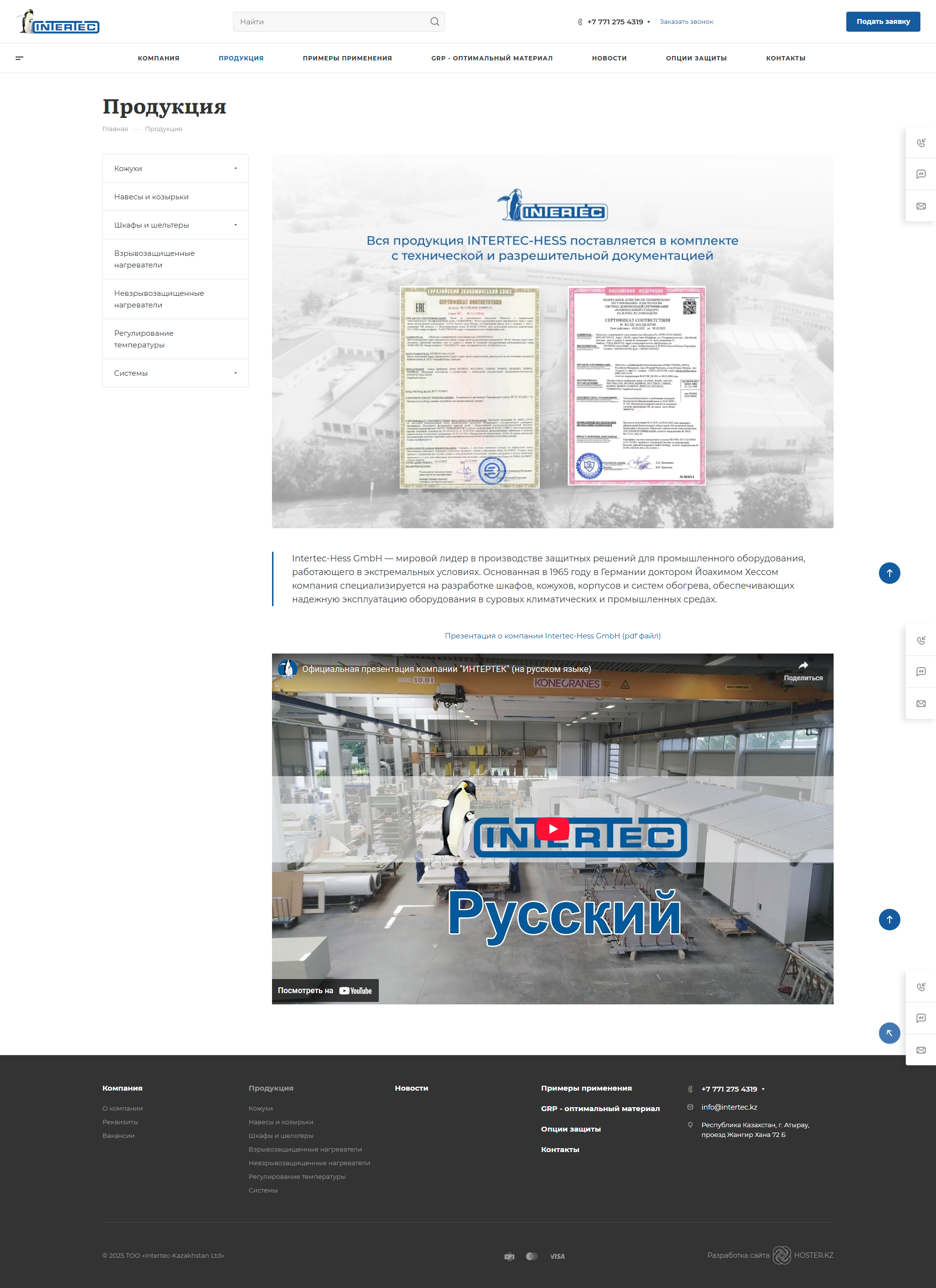936x1288 pixels.
Task: Click the VISA payment icon in the footer
Action: 557,1256
